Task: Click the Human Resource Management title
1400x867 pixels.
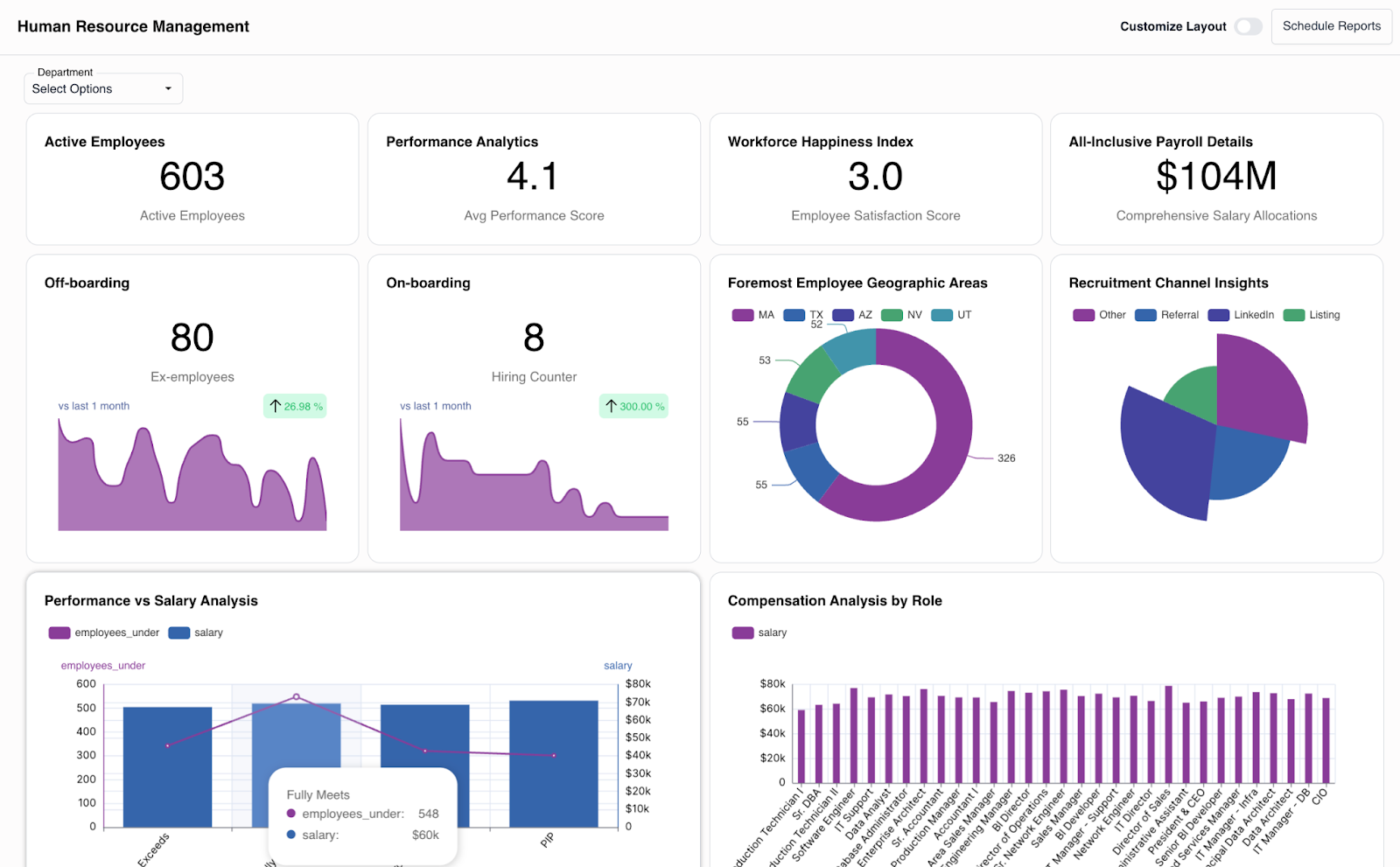Action: coord(133,26)
